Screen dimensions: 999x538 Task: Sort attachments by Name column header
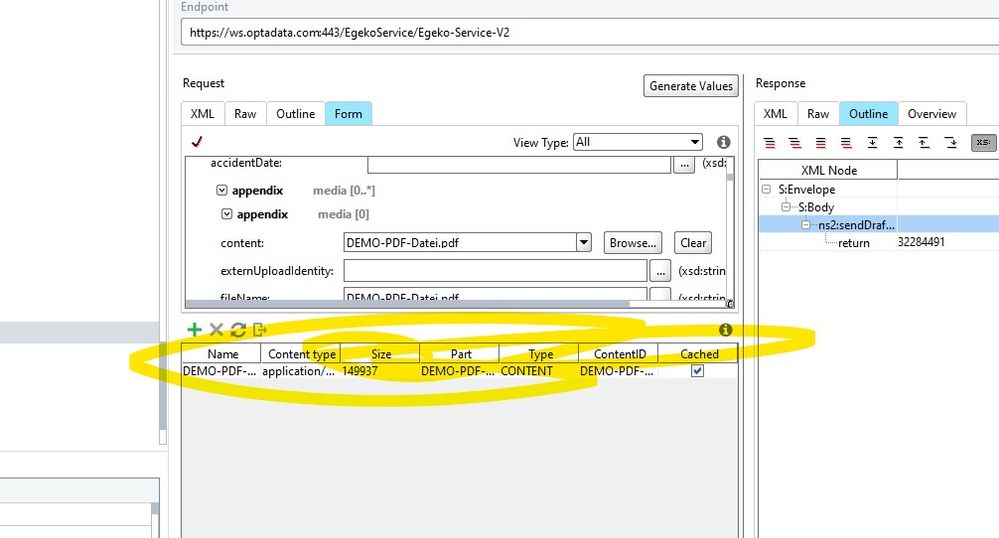(x=222, y=354)
